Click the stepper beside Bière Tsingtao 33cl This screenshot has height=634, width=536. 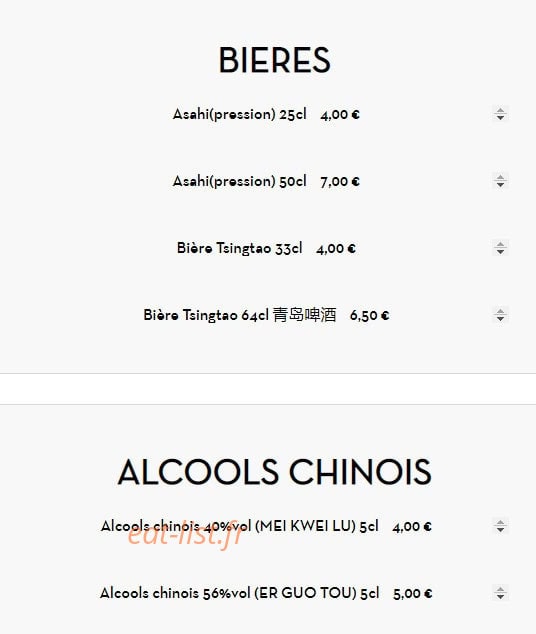point(500,248)
